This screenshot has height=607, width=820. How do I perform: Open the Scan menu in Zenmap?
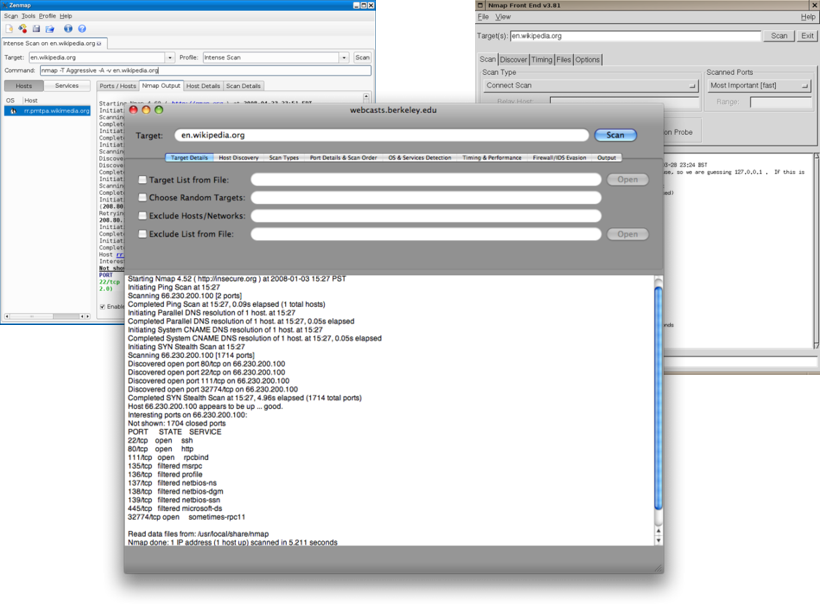(10, 16)
